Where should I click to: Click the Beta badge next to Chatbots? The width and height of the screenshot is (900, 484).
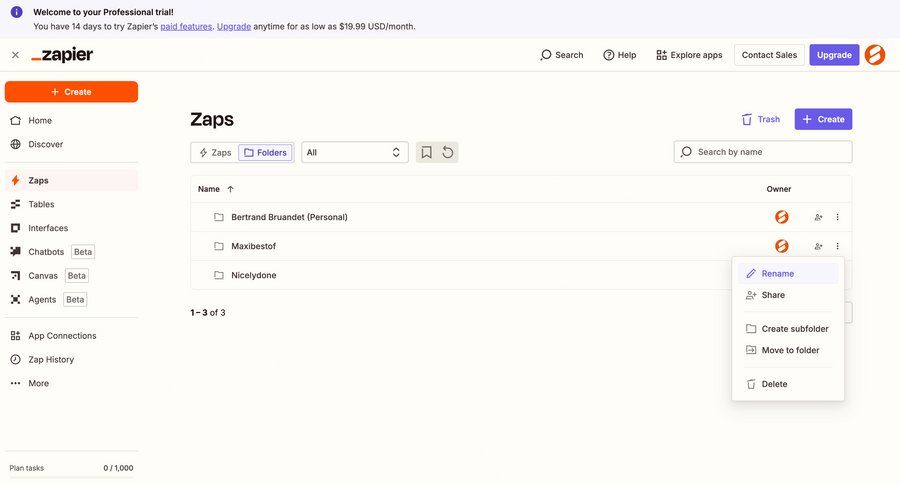point(83,252)
